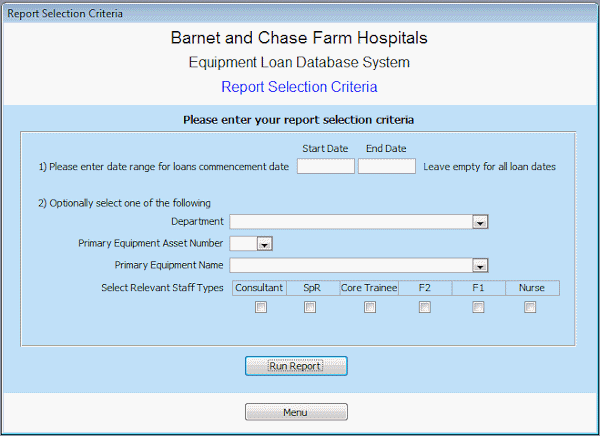Open the Department dropdown arrow
The width and height of the screenshot is (600, 436).
[480, 222]
